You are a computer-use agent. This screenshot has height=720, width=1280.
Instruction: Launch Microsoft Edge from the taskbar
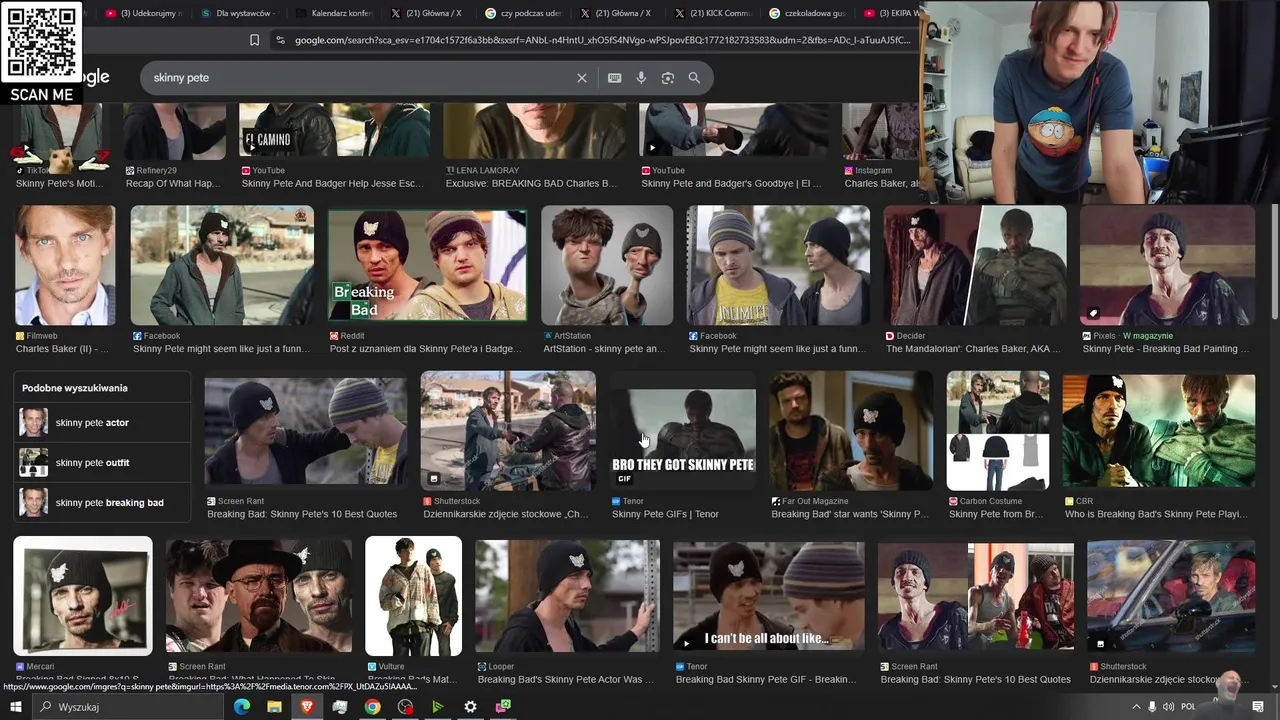(242, 707)
